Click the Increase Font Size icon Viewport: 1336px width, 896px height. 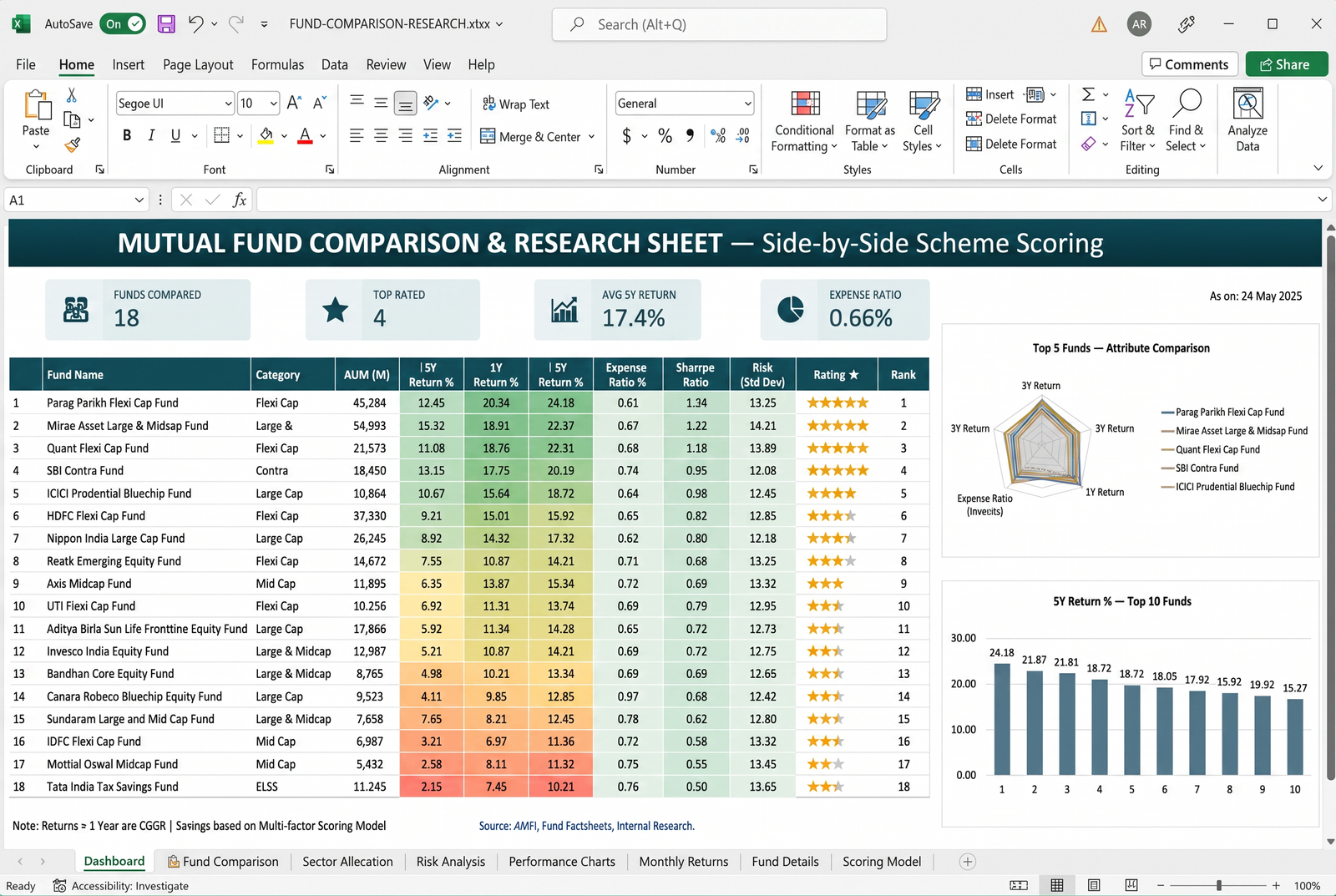pos(294,103)
